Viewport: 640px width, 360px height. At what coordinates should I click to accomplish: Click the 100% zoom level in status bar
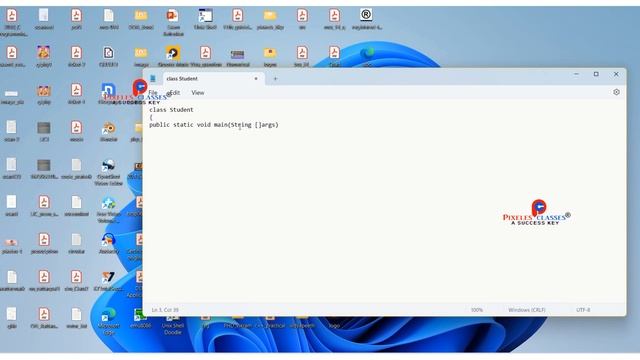477,310
